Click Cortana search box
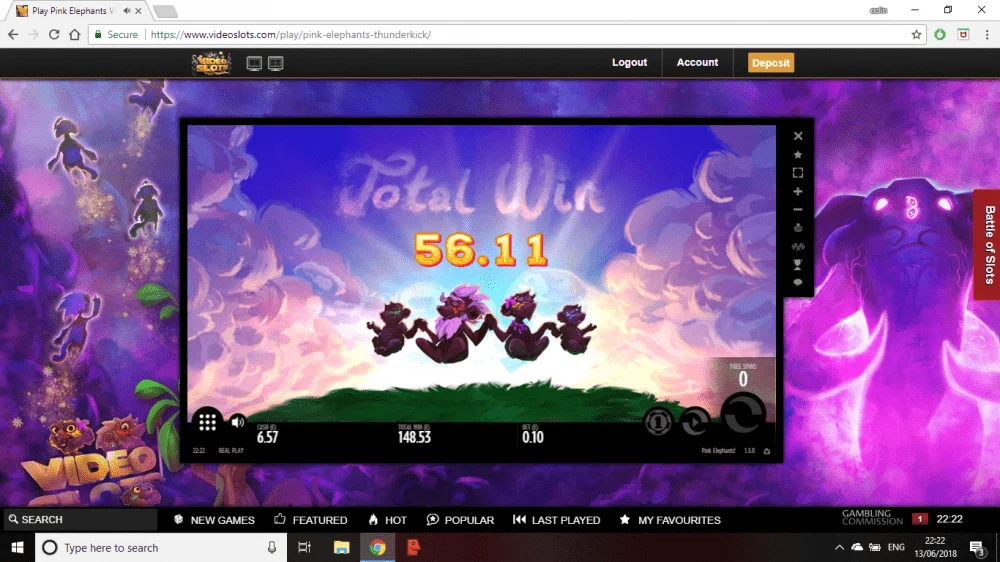The height and width of the screenshot is (562, 1000). click(x=161, y=547)
